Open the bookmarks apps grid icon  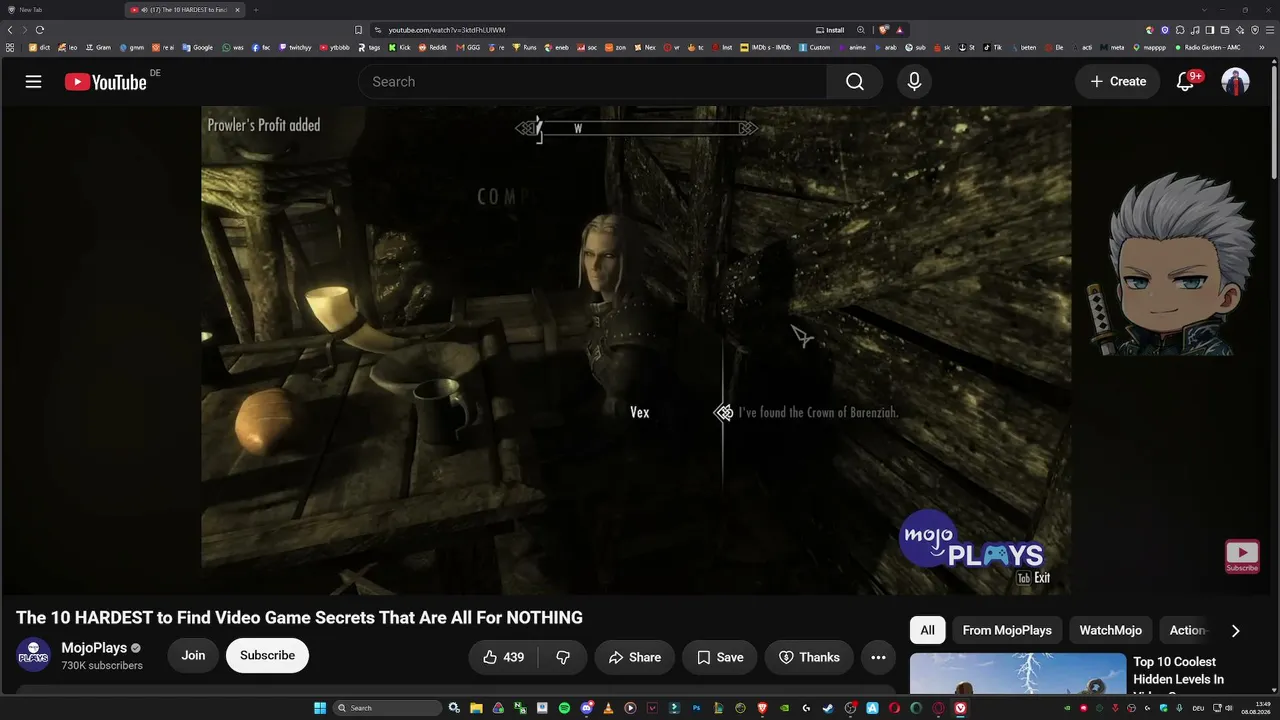click(10, 47)
